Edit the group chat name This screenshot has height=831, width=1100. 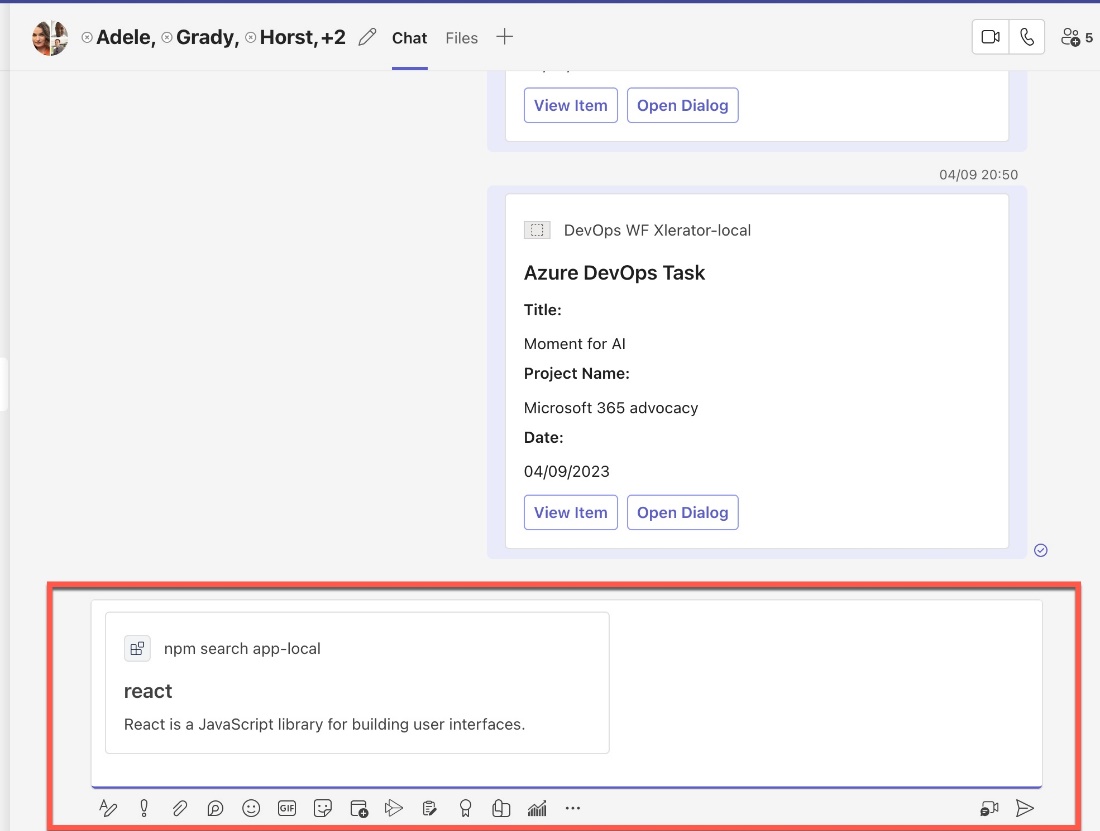coord(367,36)
